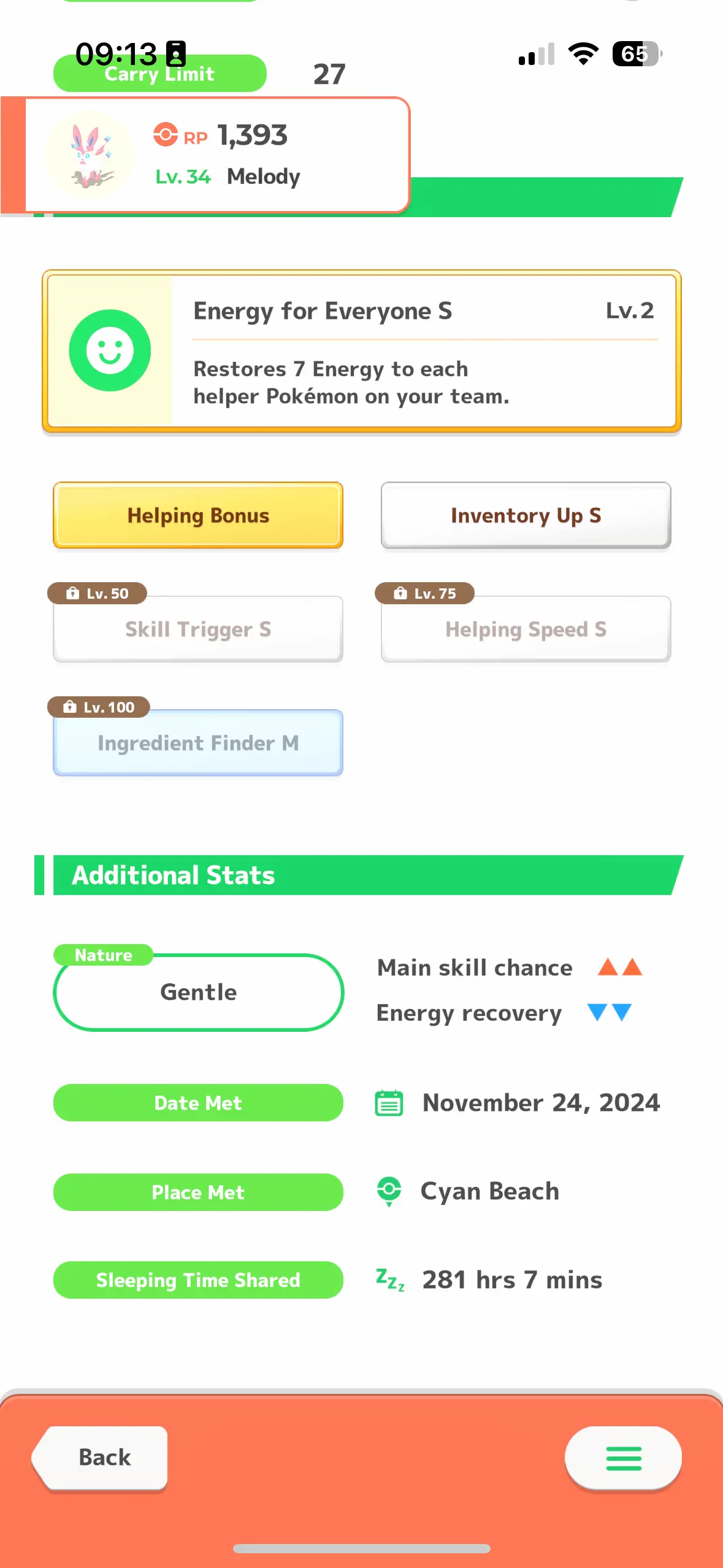Screen dimensions: 723x1568
Task: Tap the RP Poké Ball icon
Action: [x=165, y=134]
